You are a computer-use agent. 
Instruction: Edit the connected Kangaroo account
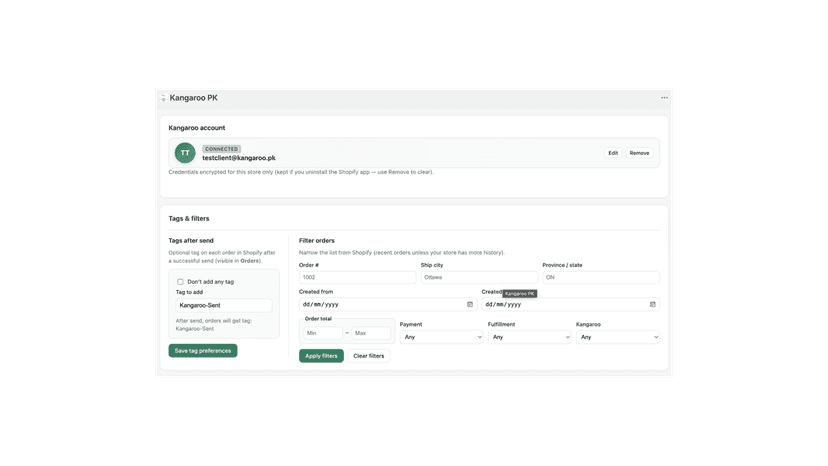point(613,153)
